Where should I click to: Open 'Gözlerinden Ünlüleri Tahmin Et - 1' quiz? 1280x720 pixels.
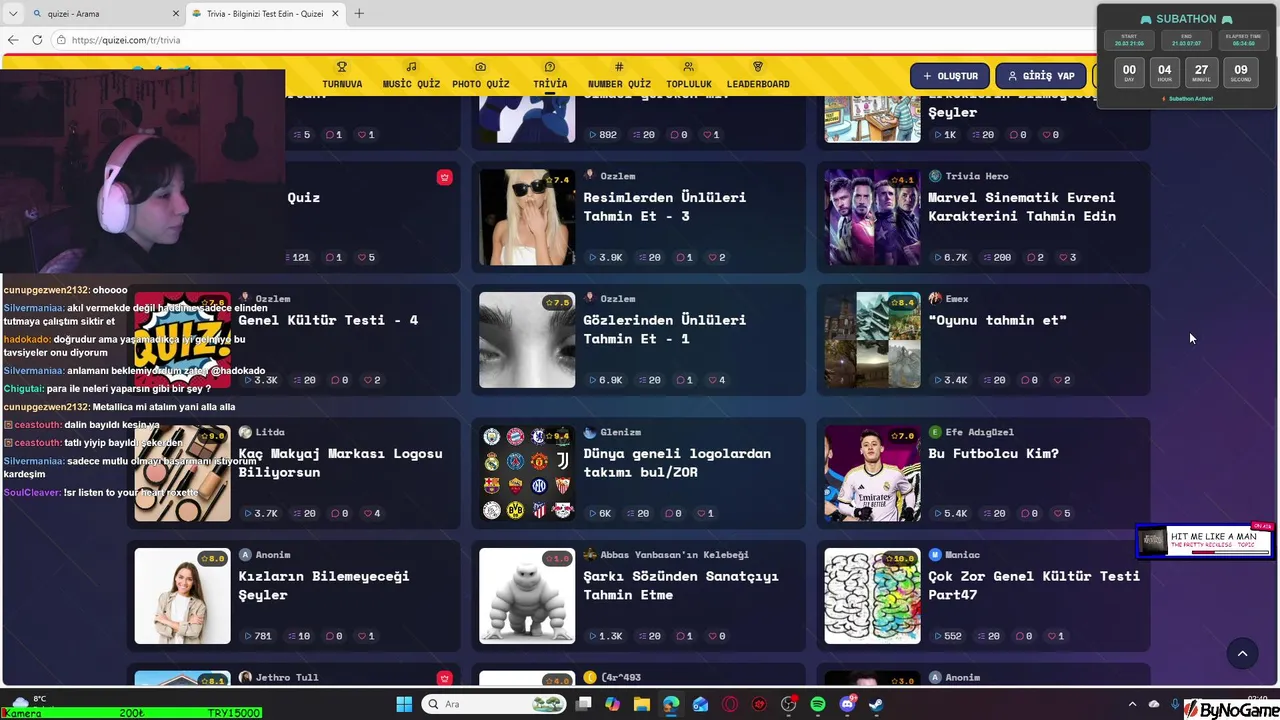tap(664, 329)
